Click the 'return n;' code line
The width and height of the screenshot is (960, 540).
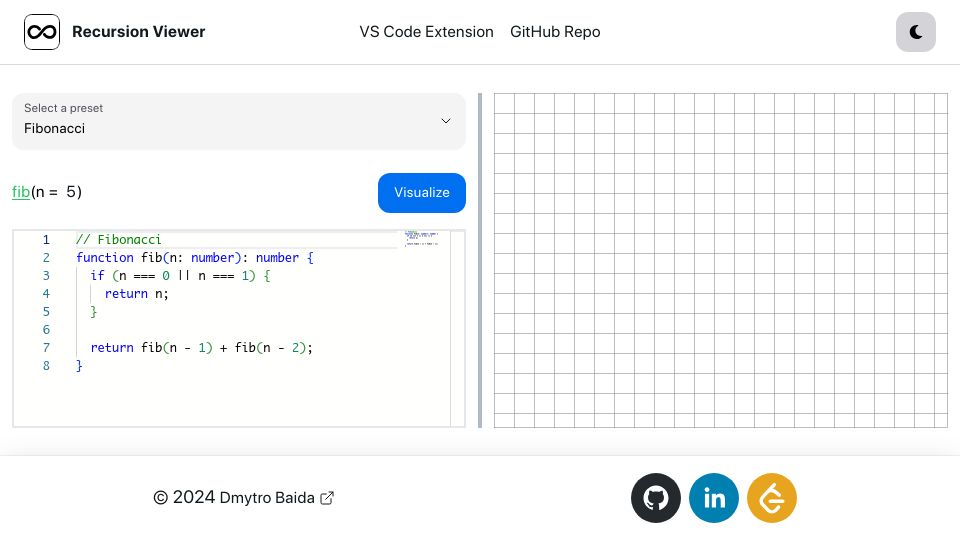tap(137, 294)
